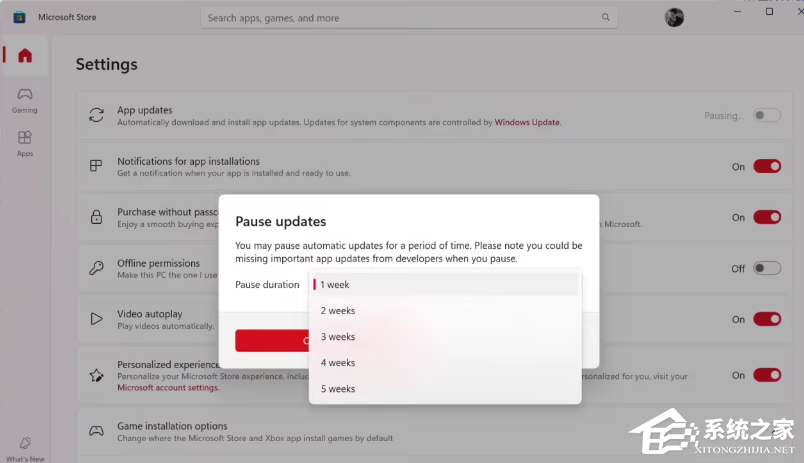Open Game installation options row

click(x=434, y=431)
